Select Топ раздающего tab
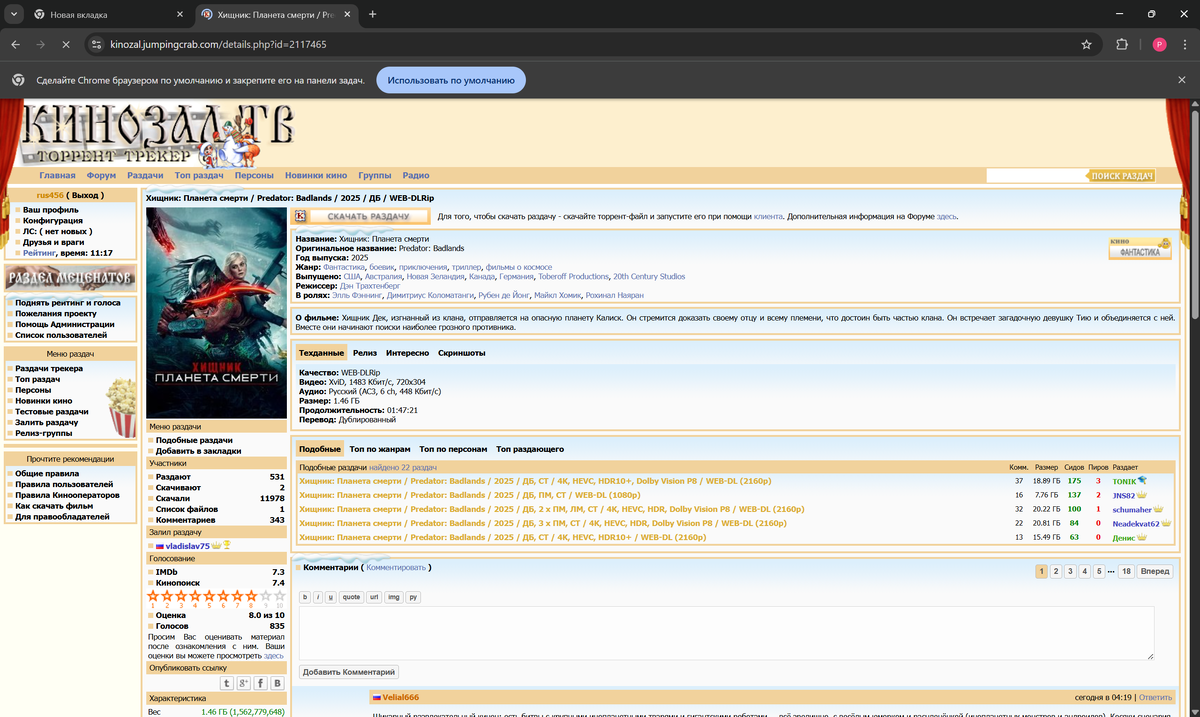The width and height of the screenshot is (1200, 717). 530,449
